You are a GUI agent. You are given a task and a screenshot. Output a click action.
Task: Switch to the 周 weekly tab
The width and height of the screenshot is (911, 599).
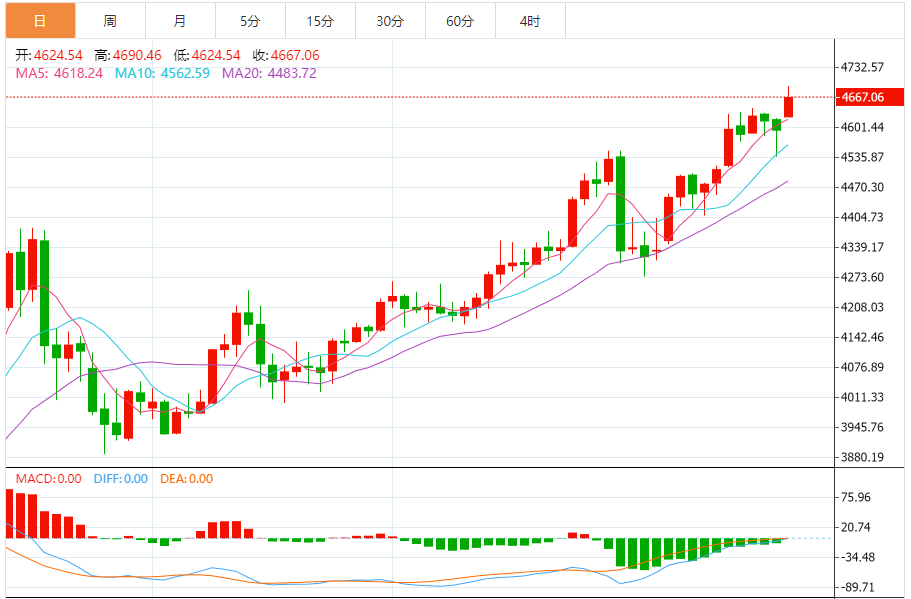pos(109,20)
